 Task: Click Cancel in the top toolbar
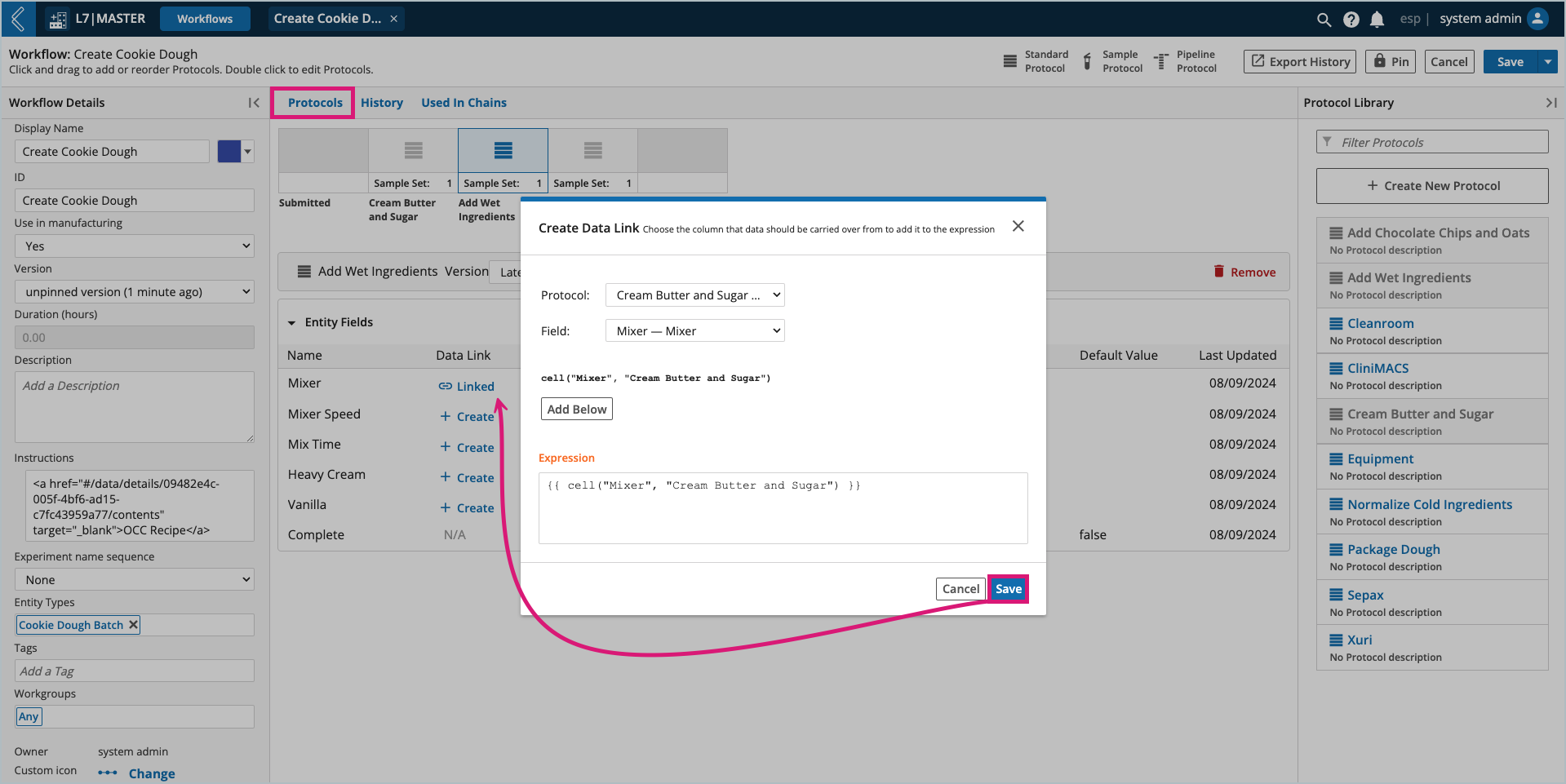pos(1449,61)
